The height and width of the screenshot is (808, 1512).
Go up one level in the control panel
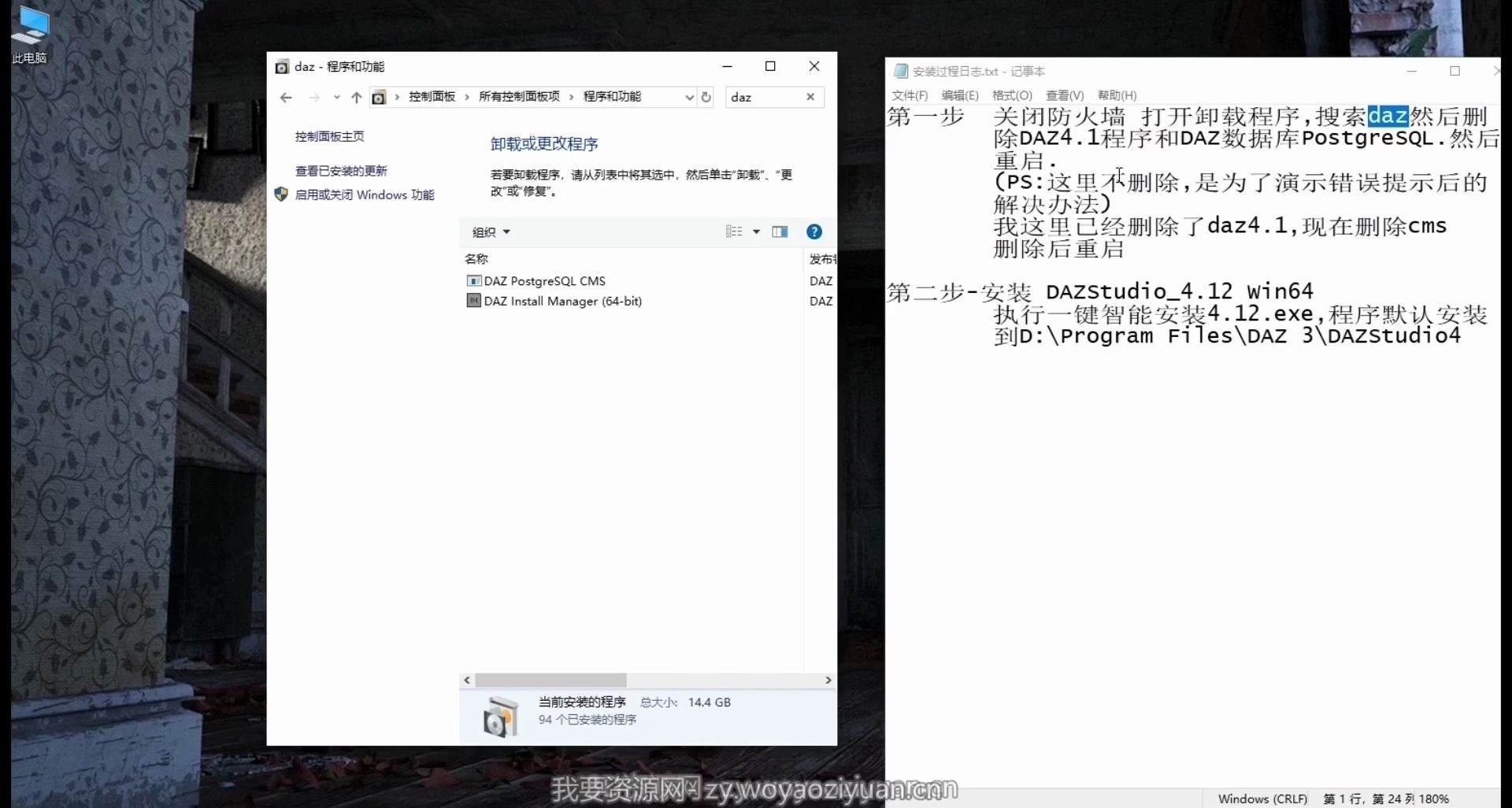tap(356, 98)
